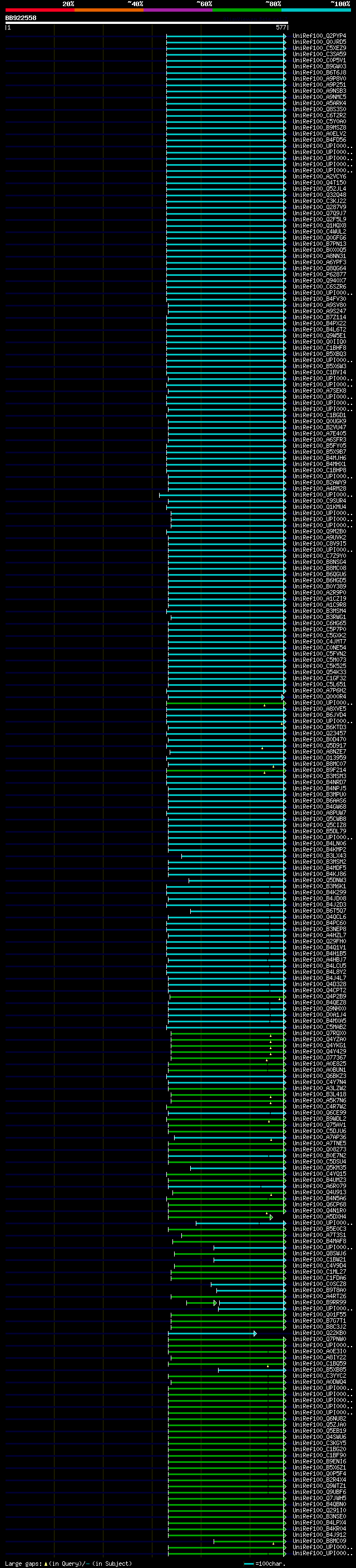The image size is (356, 1568).
Task: Select the UniRef100_A2VCY6 label
Action: [319, 176]
